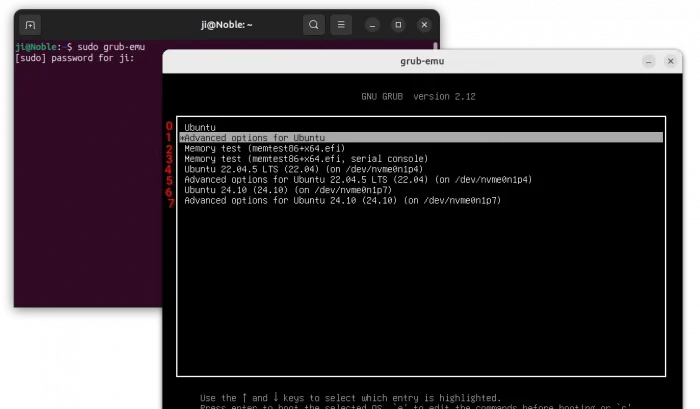Open the search tool in the terminal window
This screenshot has width=700, height=409.
click(x=314, y=25)
